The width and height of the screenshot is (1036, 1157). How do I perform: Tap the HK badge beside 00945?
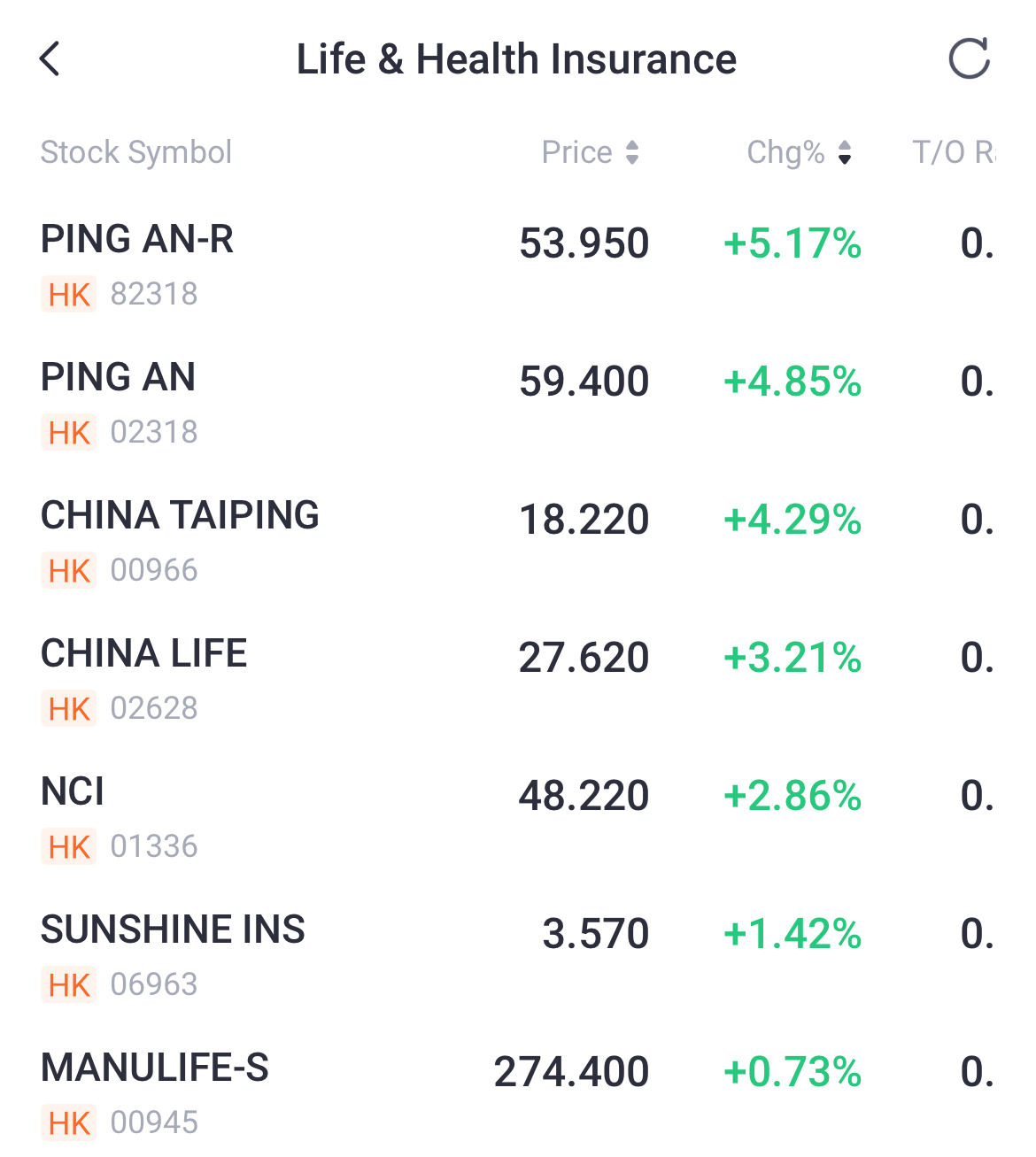tap(69, 1123)
